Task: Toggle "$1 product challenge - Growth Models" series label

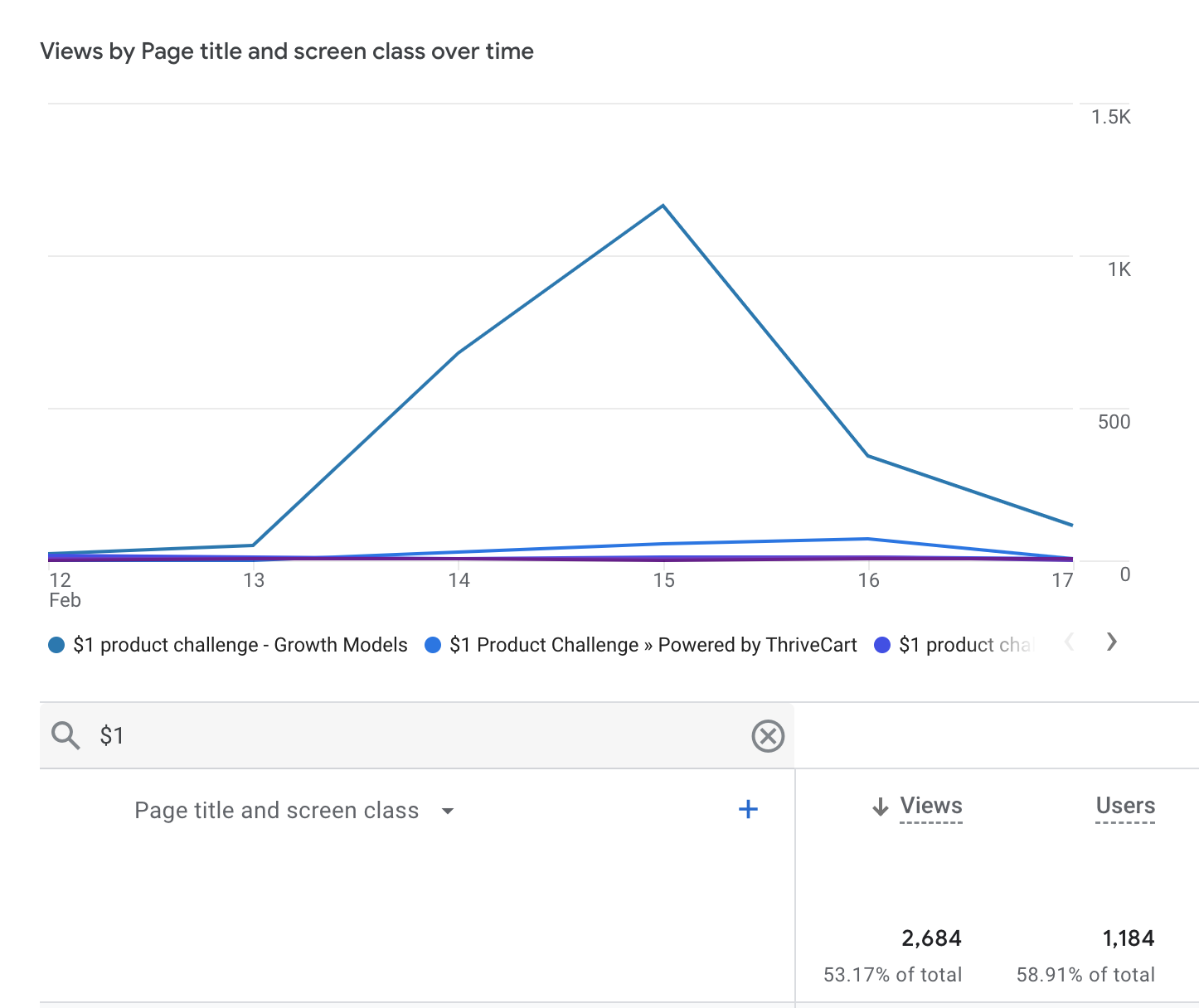Action: [240, 645]
